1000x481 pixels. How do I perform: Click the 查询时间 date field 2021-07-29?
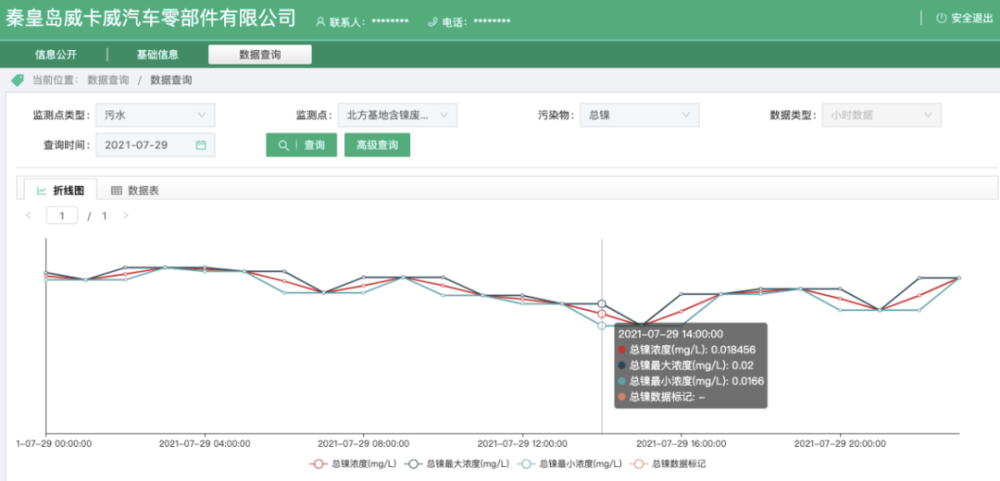pyautogui.click(x=156, y=145)
